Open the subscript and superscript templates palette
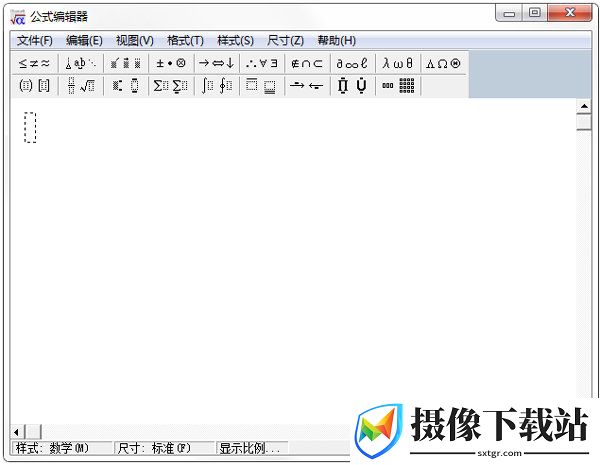600x465 pixels. (x=126, y=86)
